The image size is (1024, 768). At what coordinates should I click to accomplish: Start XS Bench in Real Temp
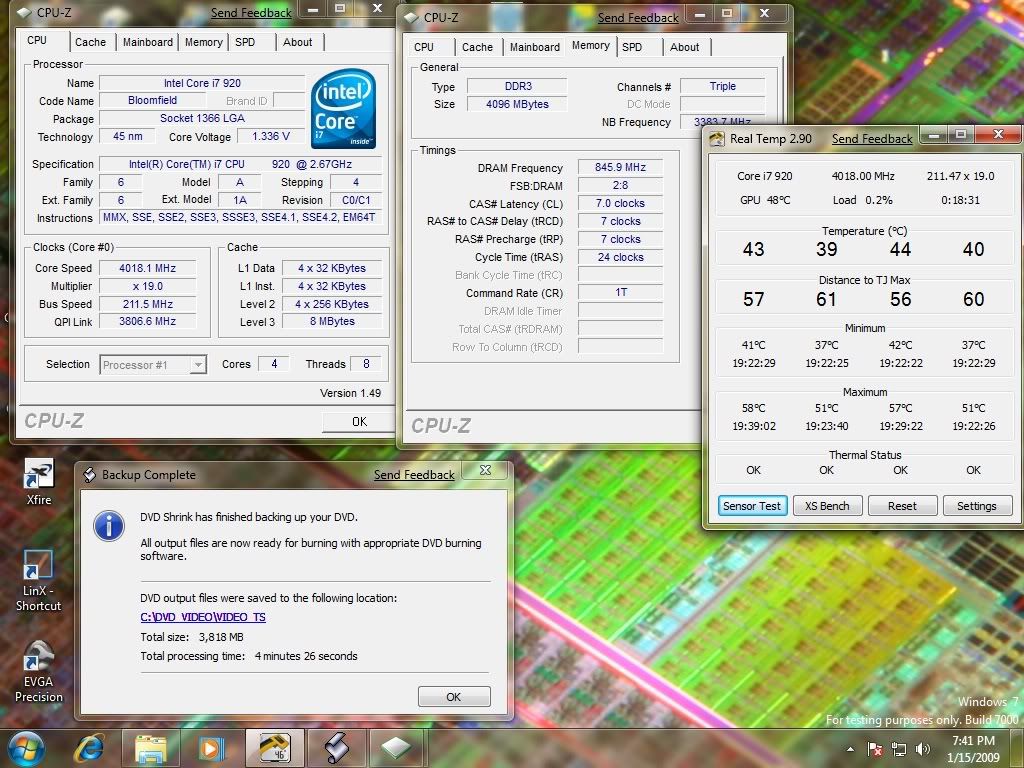point(827,506)
